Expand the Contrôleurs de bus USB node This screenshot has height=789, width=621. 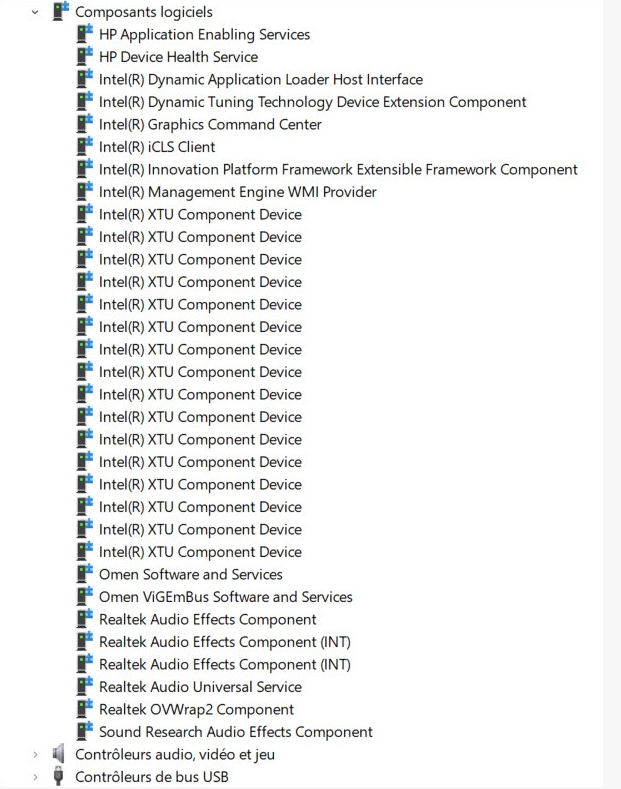pos(35,777)
